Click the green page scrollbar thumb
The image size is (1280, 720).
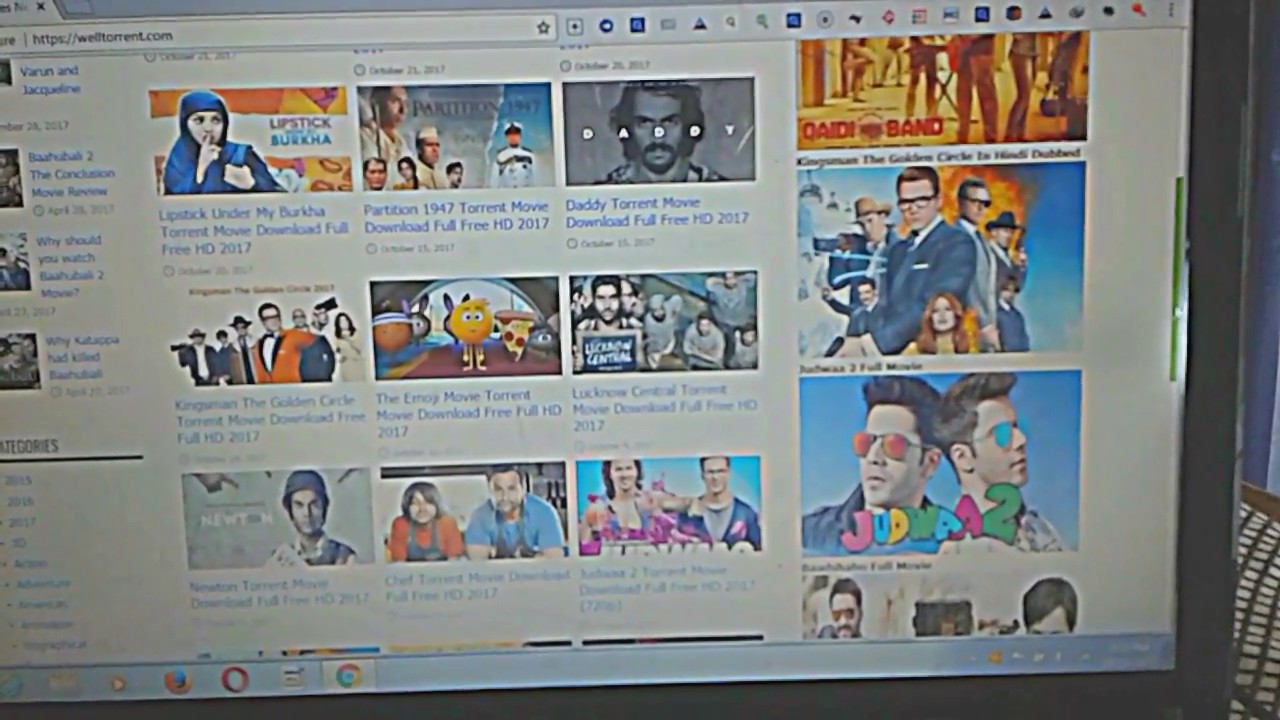pos(1178,280)
